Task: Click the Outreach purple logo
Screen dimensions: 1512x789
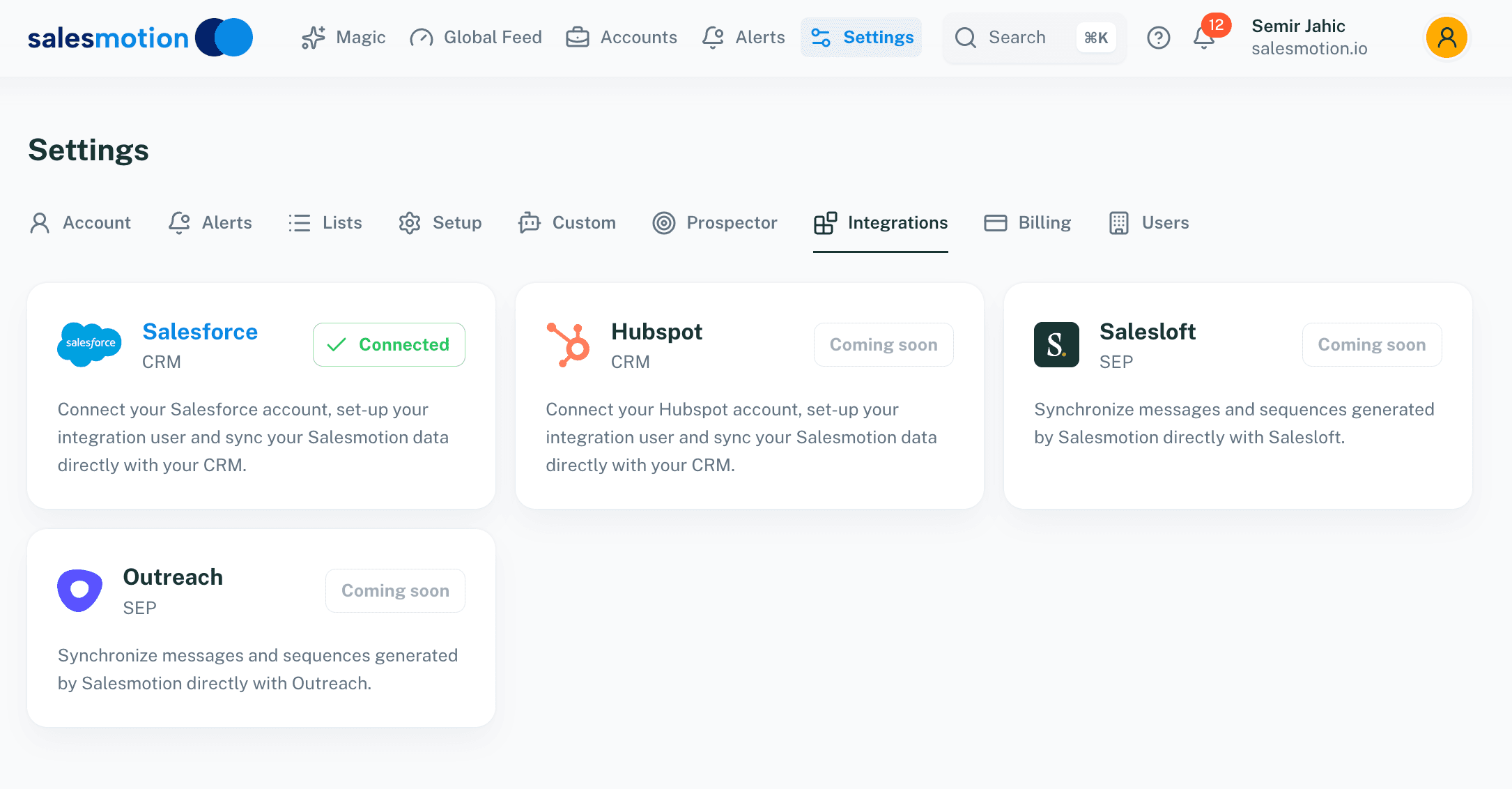Action: coord(80,590)
